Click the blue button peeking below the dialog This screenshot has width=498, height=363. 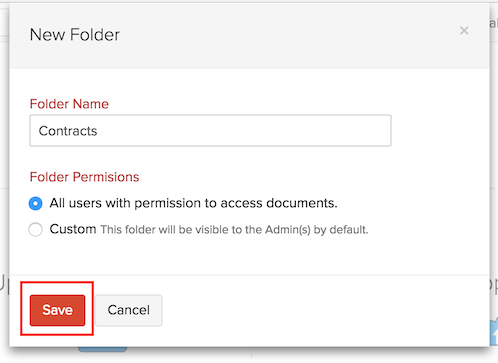point(102,349)
